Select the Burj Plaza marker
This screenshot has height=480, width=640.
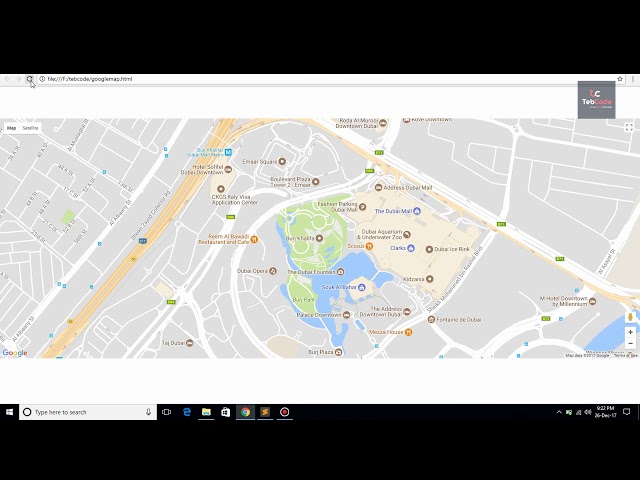tap(338, 352)
